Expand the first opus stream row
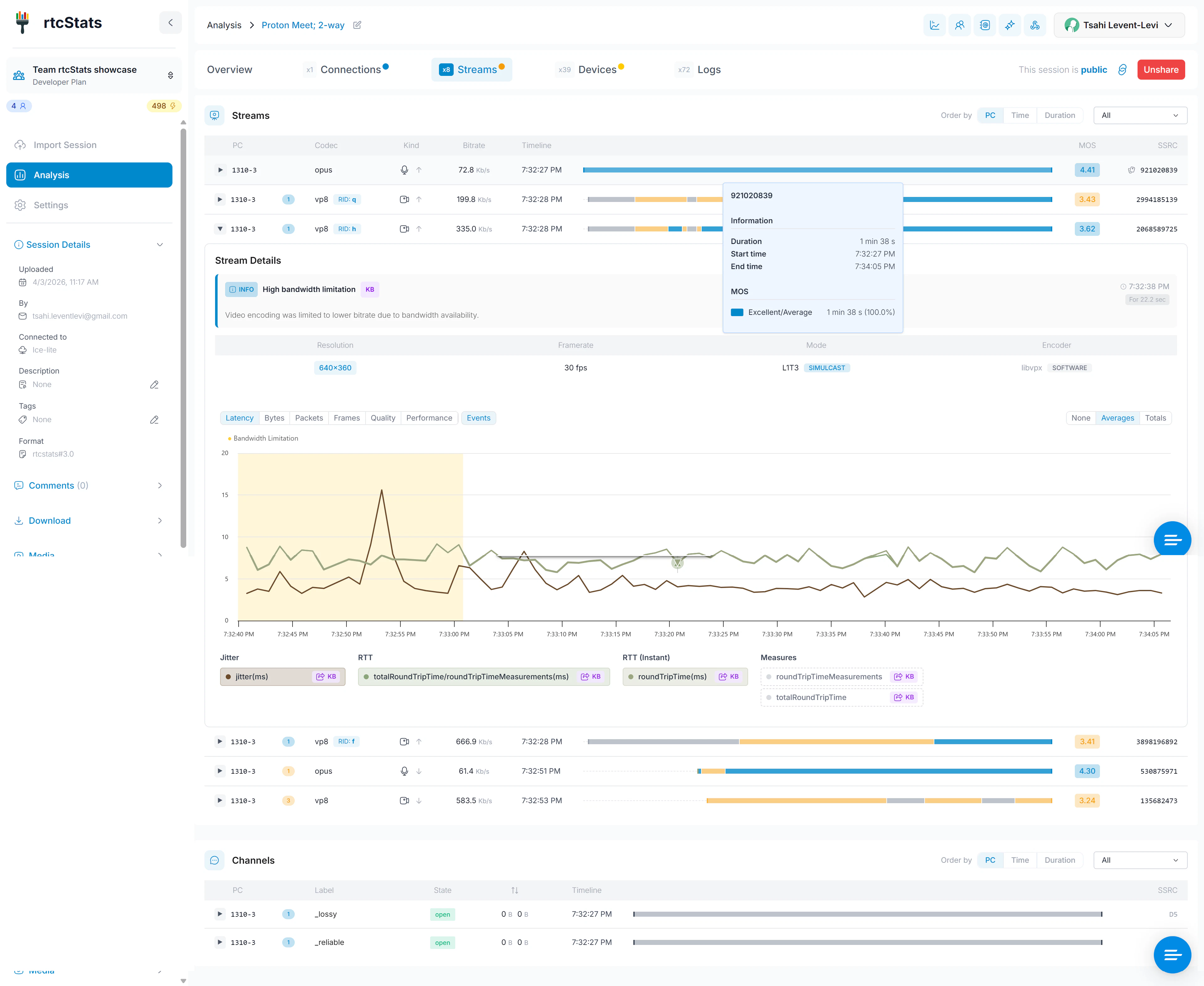1204x986 pixels. click(220, 169)
